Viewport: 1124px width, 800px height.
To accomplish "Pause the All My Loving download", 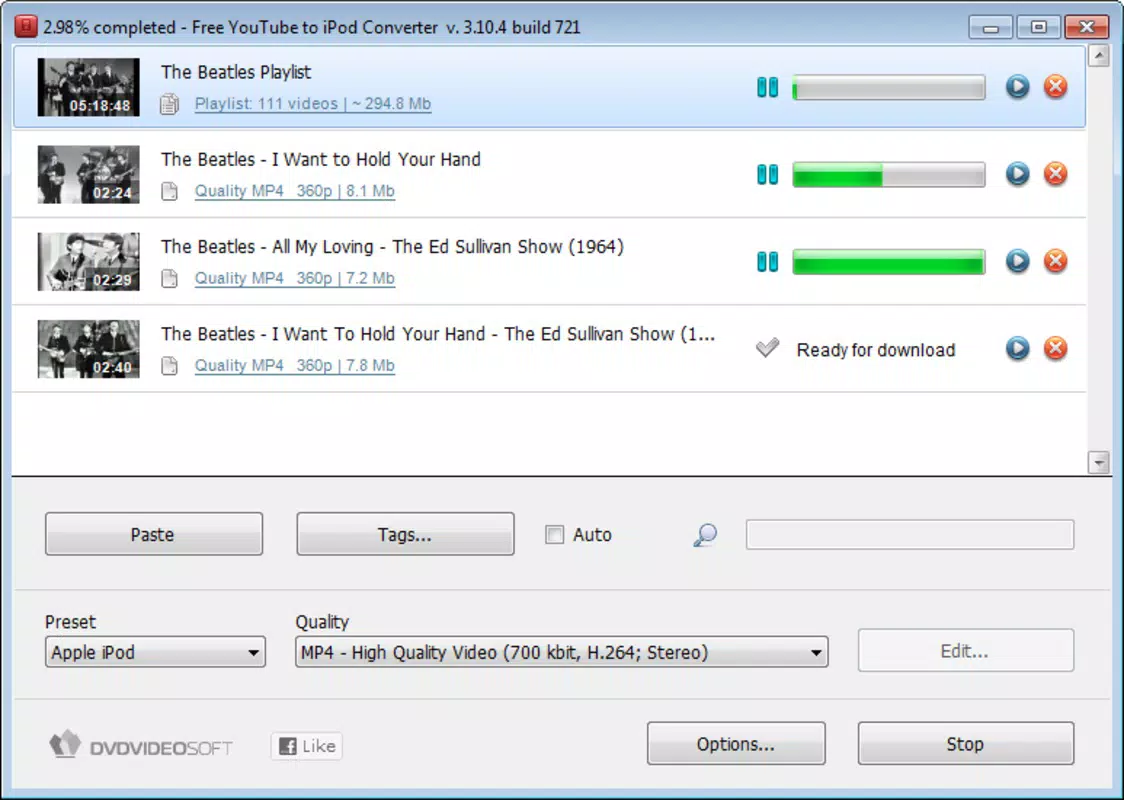I will coord(767,262).
